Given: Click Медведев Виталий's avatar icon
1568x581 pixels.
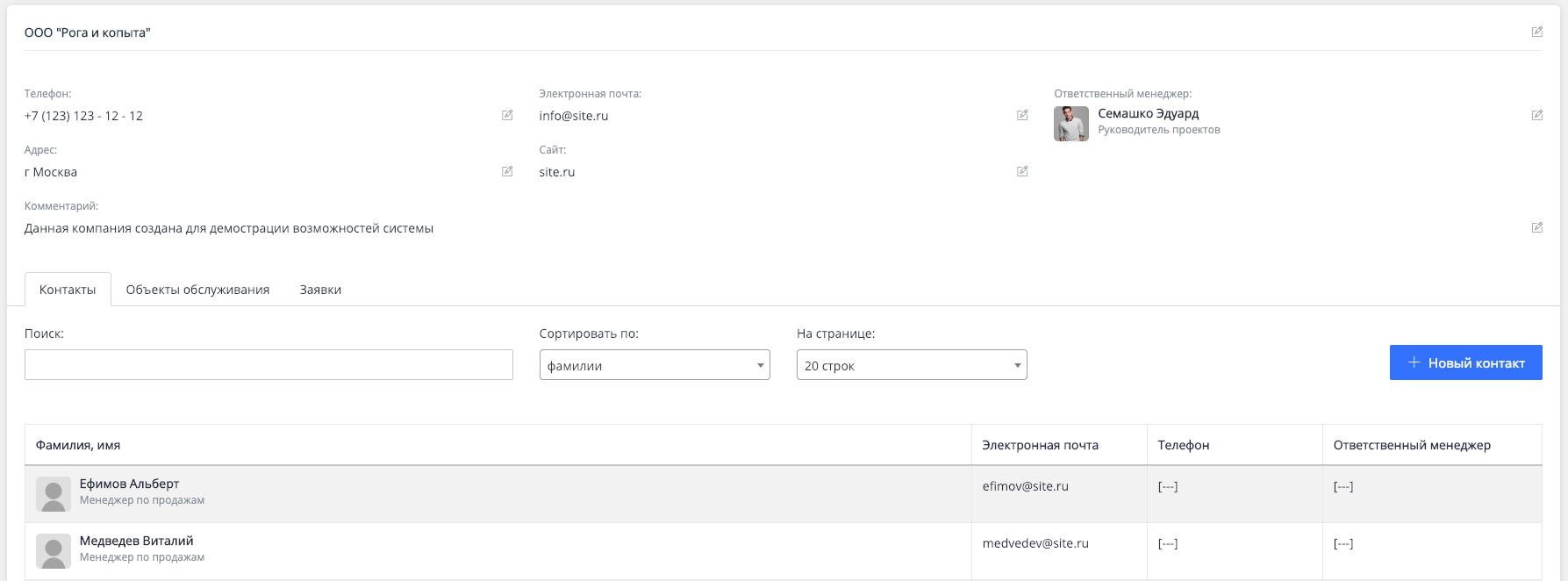Looking at the screenshot, I should (x=54, y=551).
